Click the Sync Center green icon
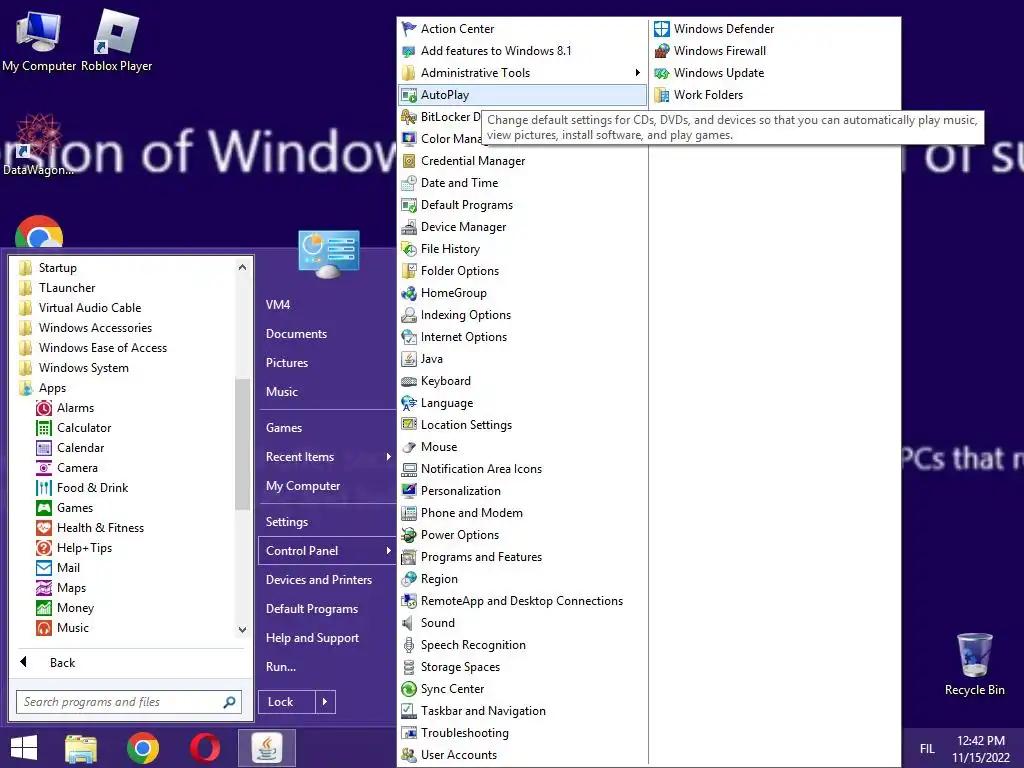1024x768 pixels. pyautogui.click(x=409, y=689)
